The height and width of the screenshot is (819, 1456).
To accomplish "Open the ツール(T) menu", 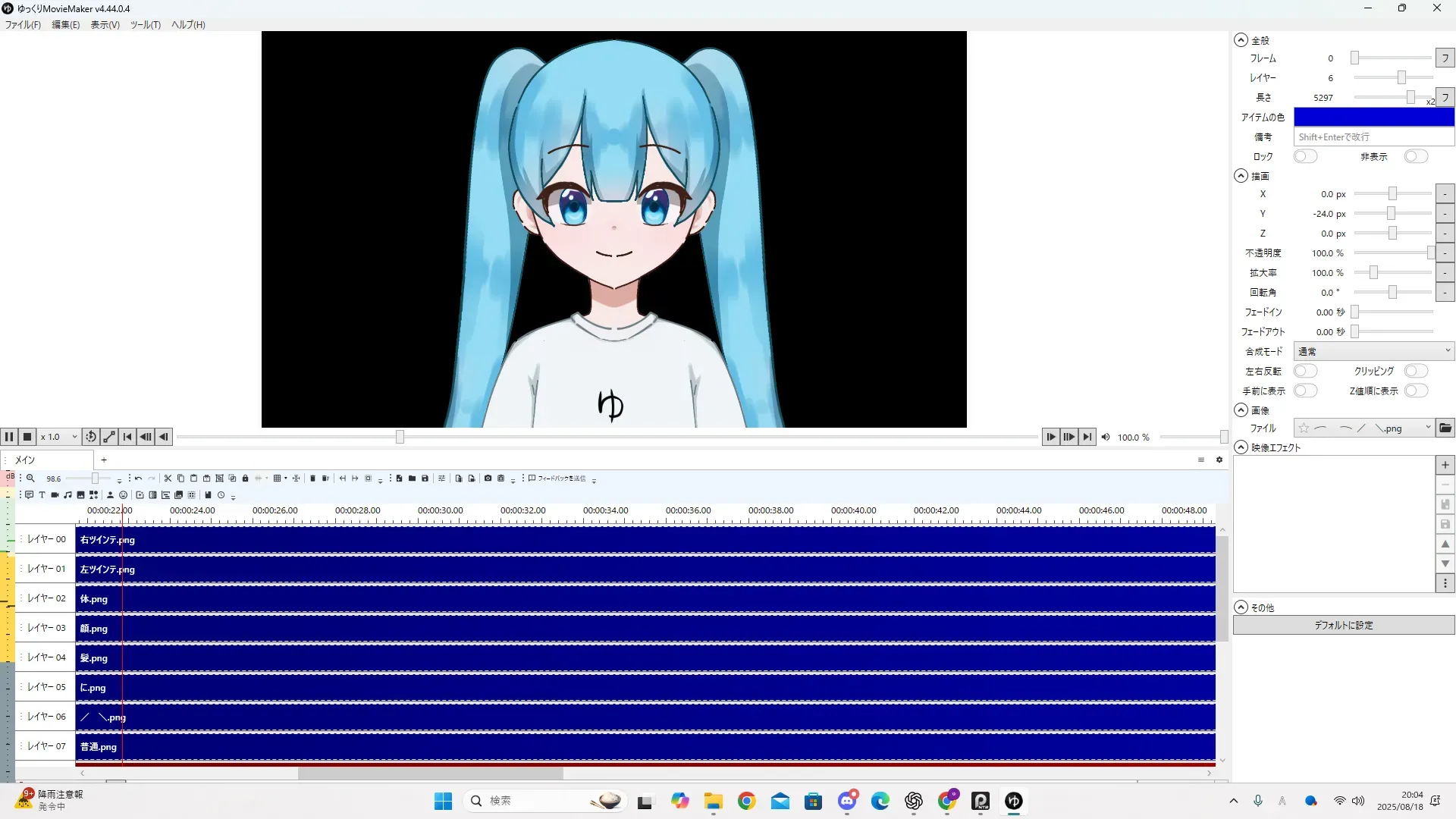I will (145, 25).
